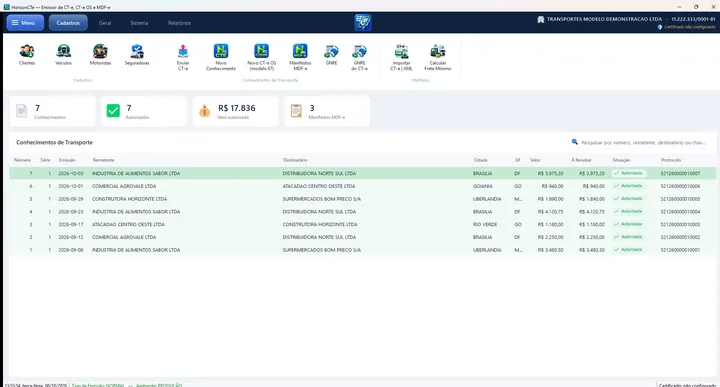This screenshot has height=387, width=720.
Task: Click company name TRANSPORTES MODELO DEMONSTRACAO LTDA
Action: (x=604, y=19)
